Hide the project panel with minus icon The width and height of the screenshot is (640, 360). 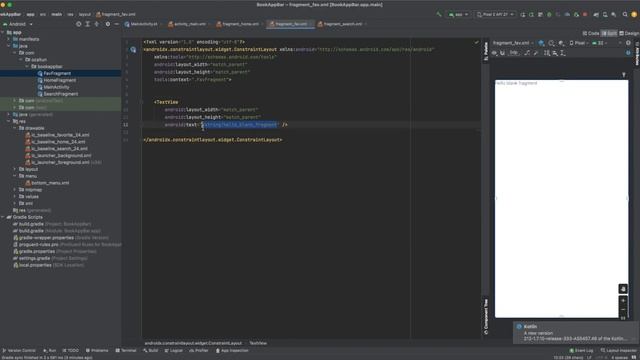116,24
